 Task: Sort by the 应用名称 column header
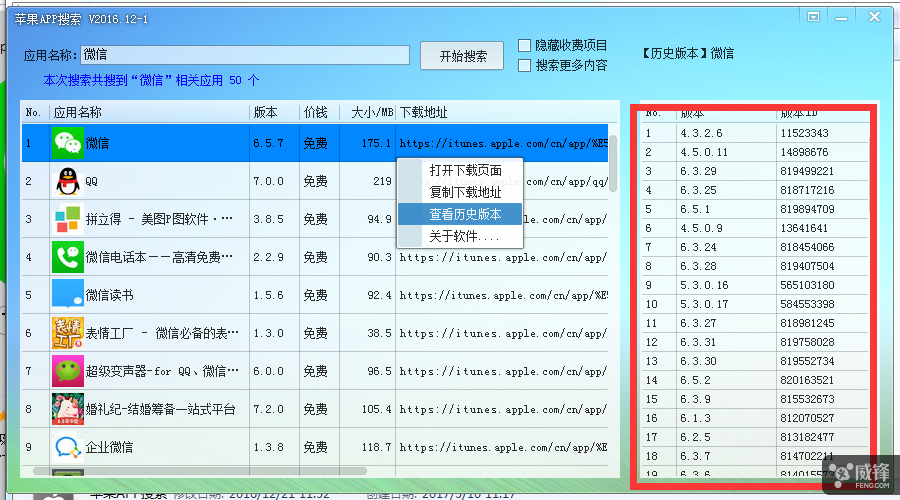149,113
